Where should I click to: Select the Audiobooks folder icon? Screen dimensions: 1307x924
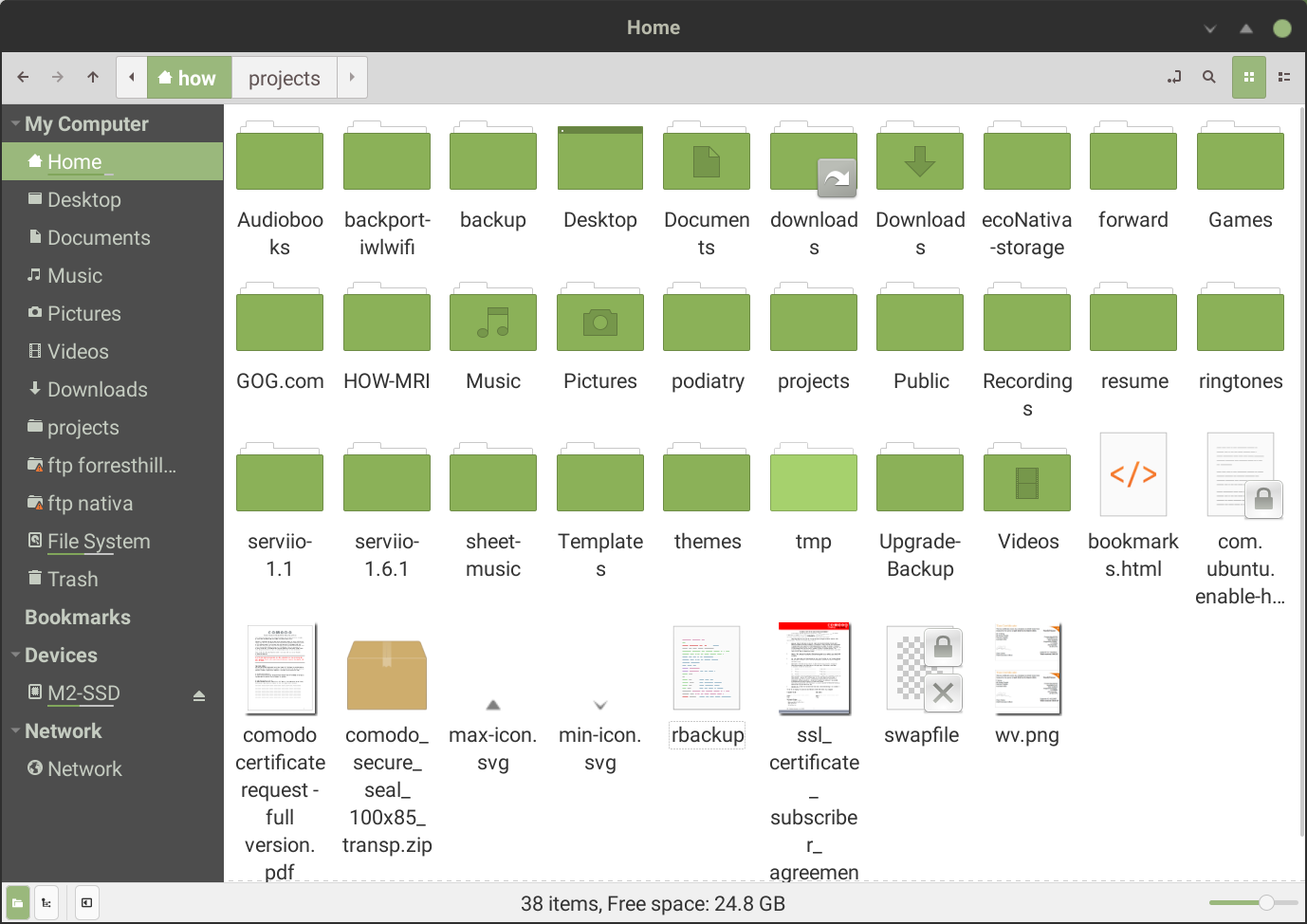(x=280, y=156)
